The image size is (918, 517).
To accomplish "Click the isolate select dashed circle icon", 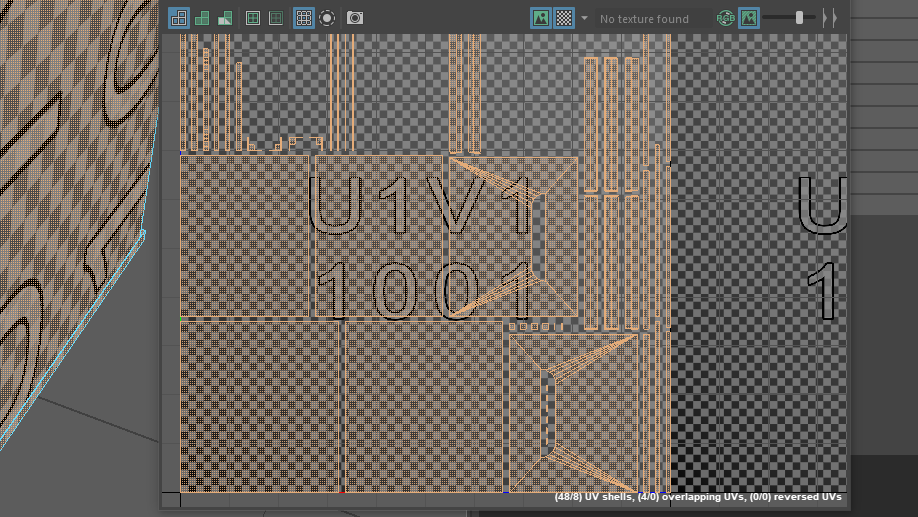I will (327, 18).
